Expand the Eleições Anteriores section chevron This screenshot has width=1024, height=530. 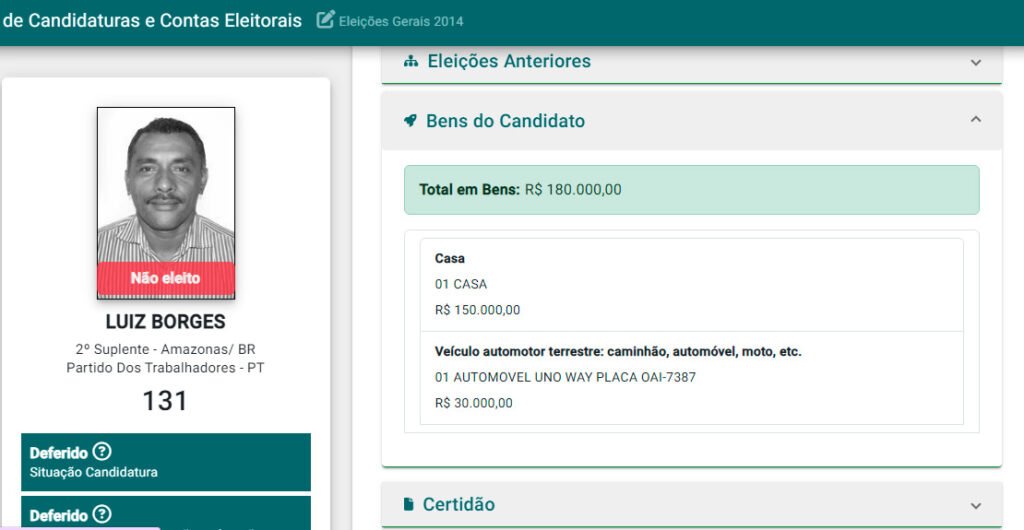976,62
